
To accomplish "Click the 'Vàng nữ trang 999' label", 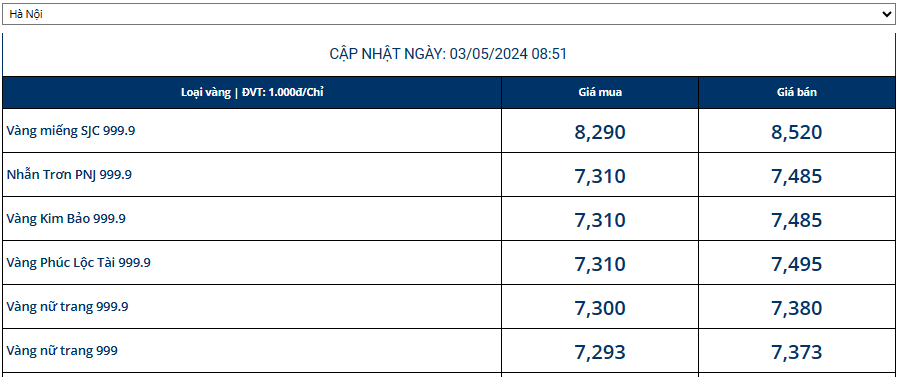I will (62, 351).
